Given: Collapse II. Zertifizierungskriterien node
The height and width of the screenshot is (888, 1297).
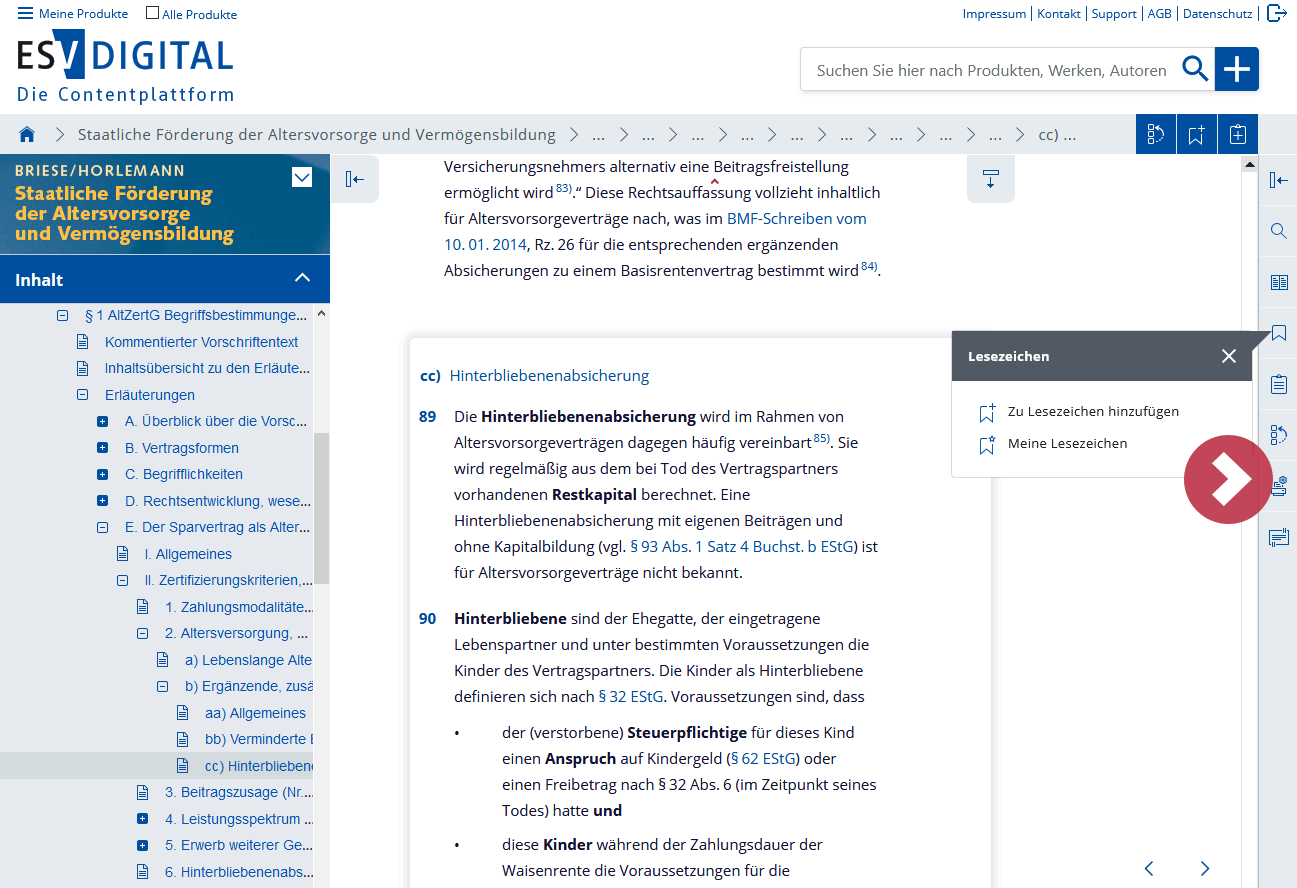Looking at the screenshot, I should (x=122, y=580).
